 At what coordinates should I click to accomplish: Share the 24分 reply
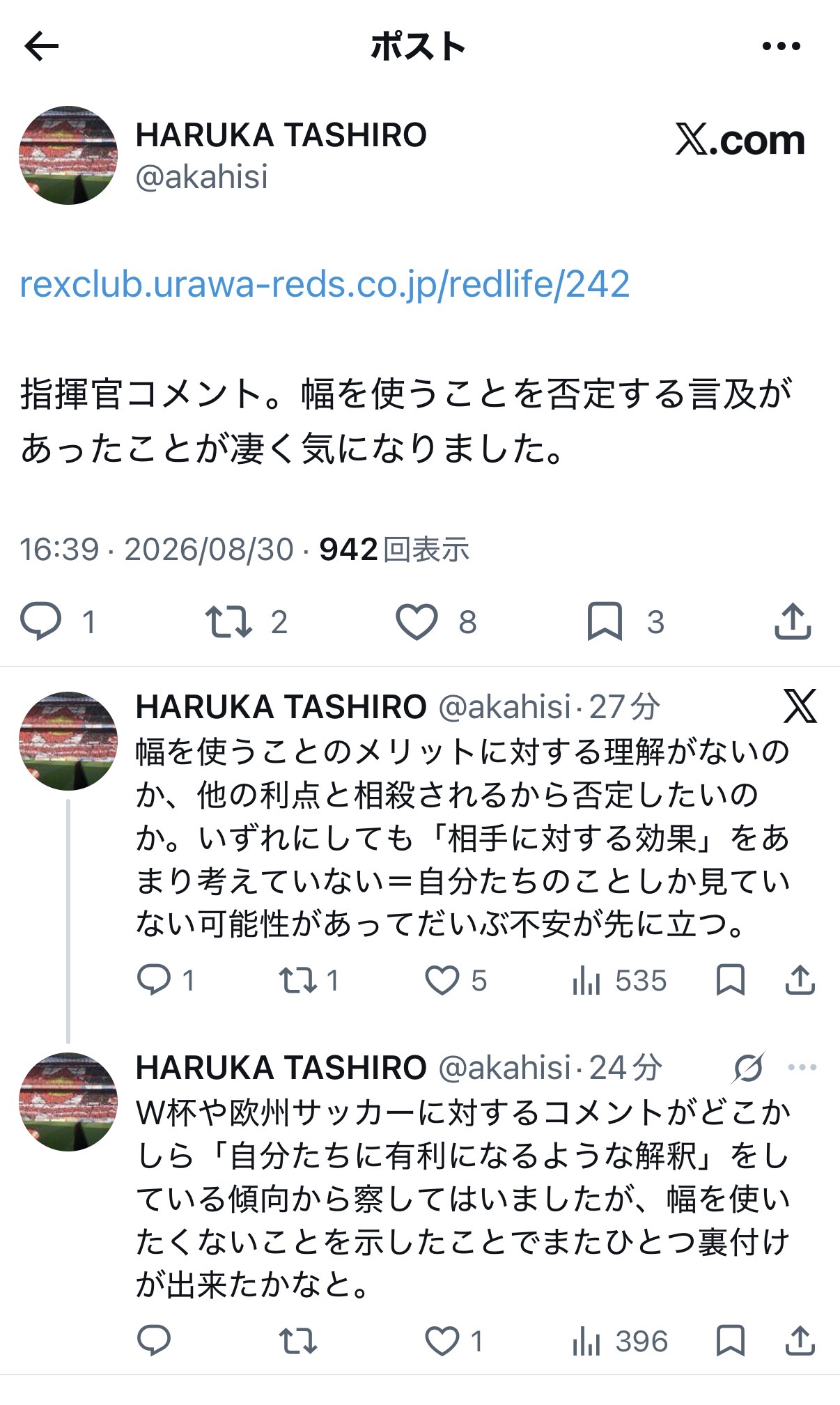point(800,1340)
